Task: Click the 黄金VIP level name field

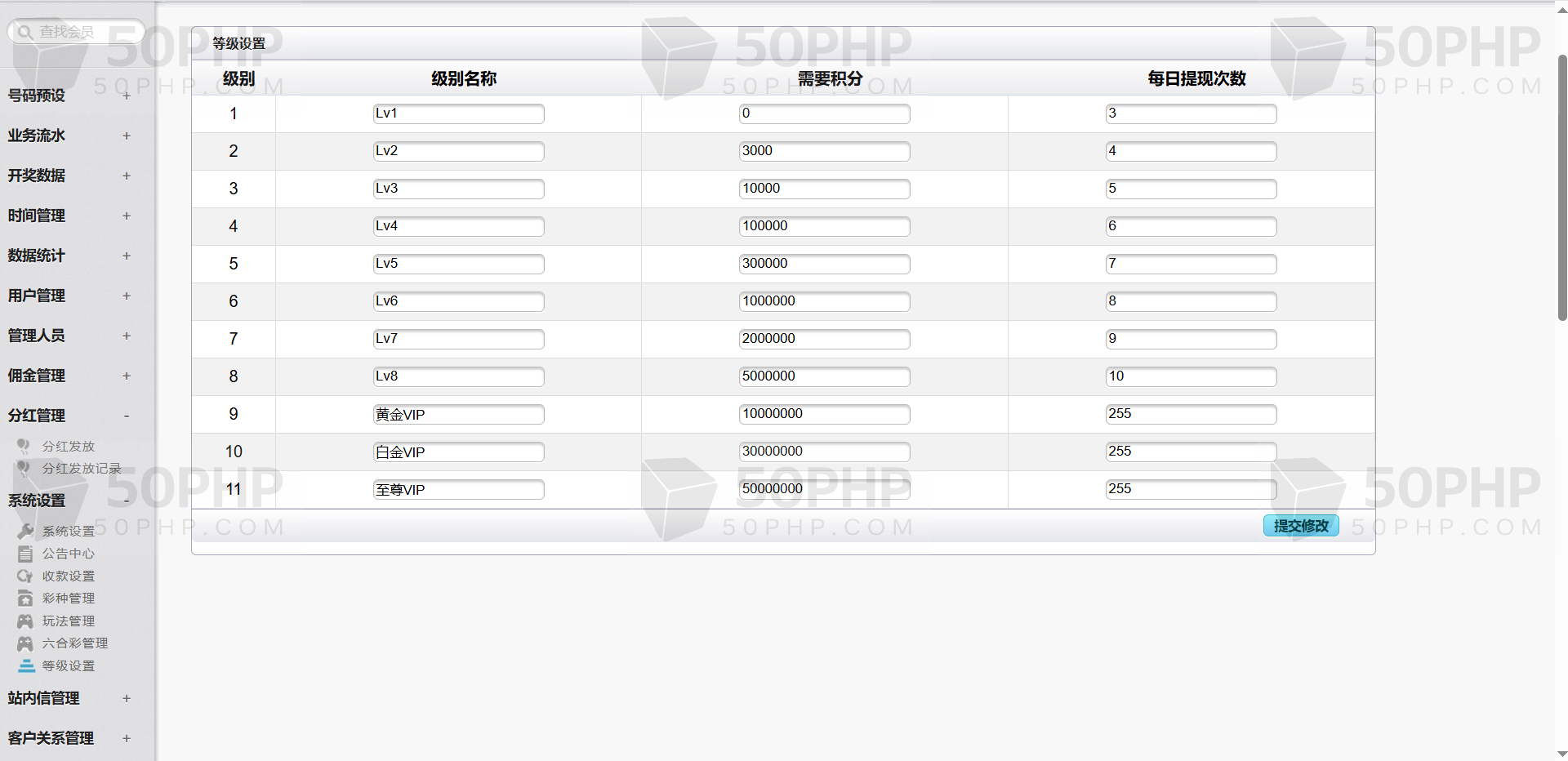Action: (458, 415)
